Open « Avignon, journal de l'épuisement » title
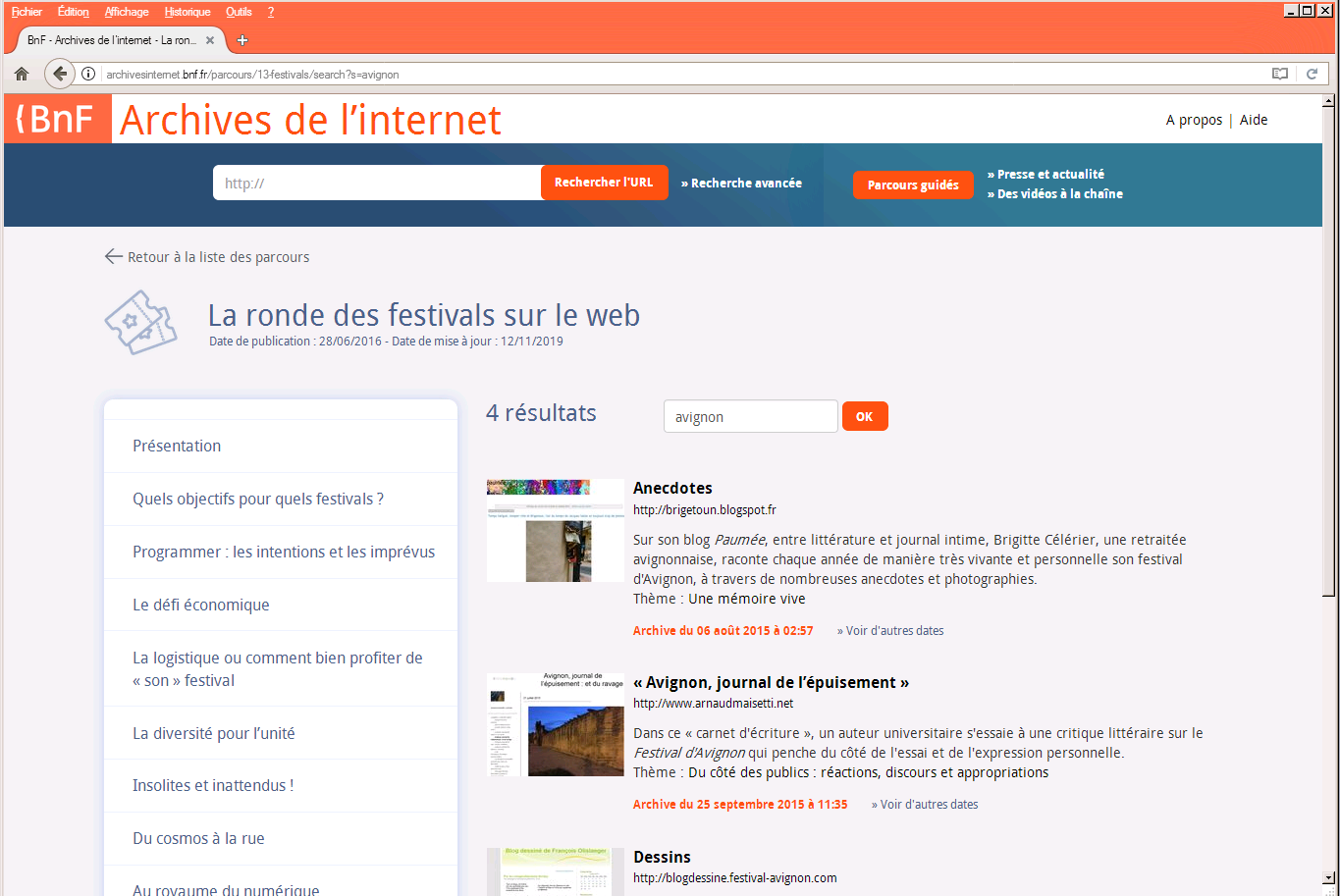 [x=772, y=682]
